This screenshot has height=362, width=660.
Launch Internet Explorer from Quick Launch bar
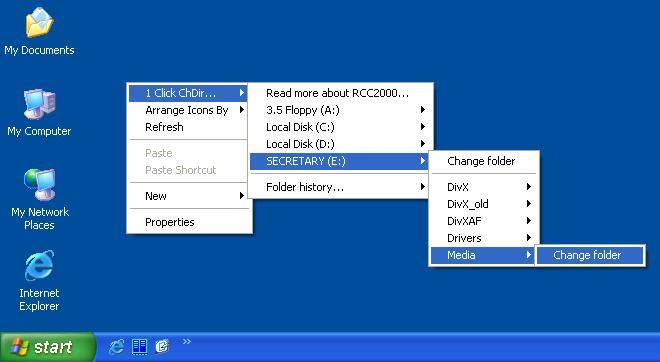(116, 346)
